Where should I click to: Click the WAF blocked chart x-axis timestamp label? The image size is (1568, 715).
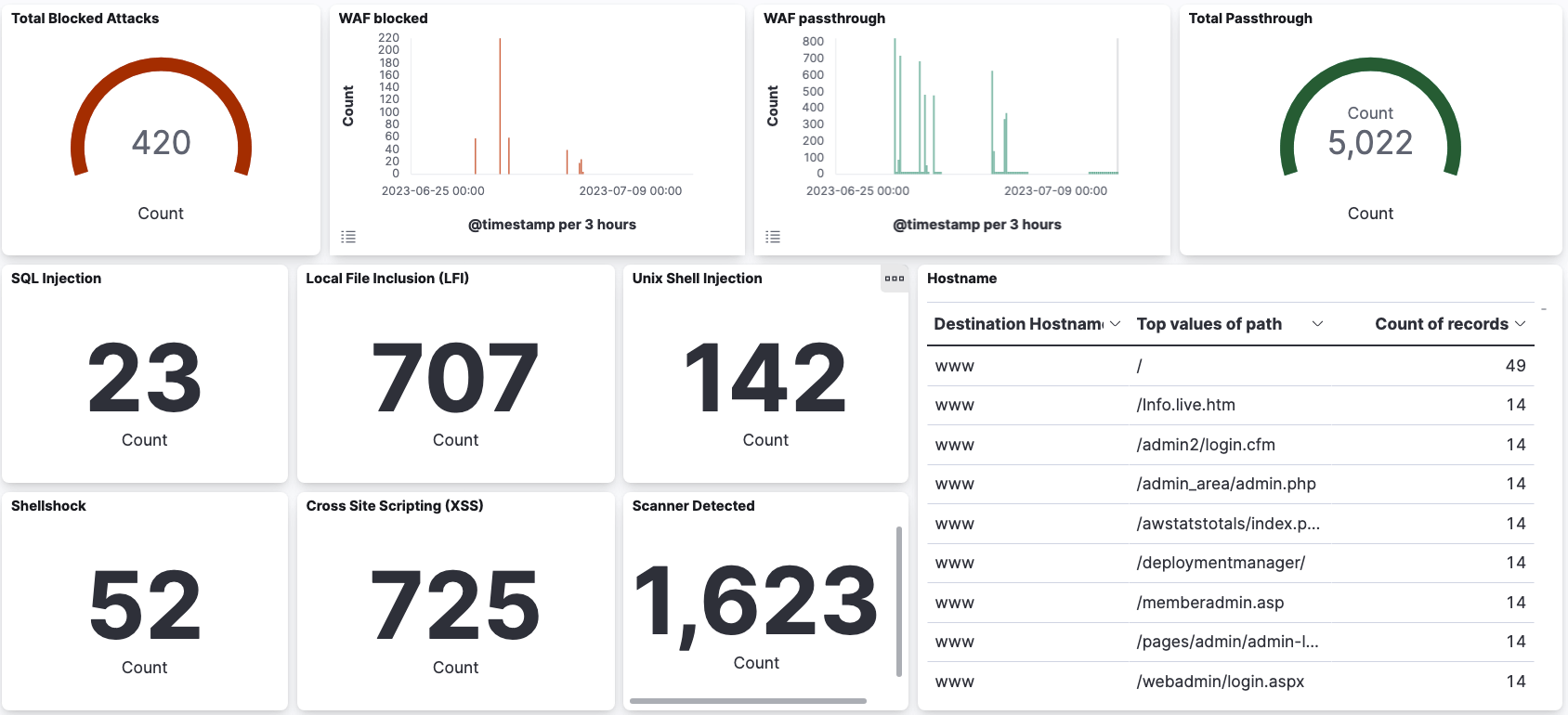(552, 225)
